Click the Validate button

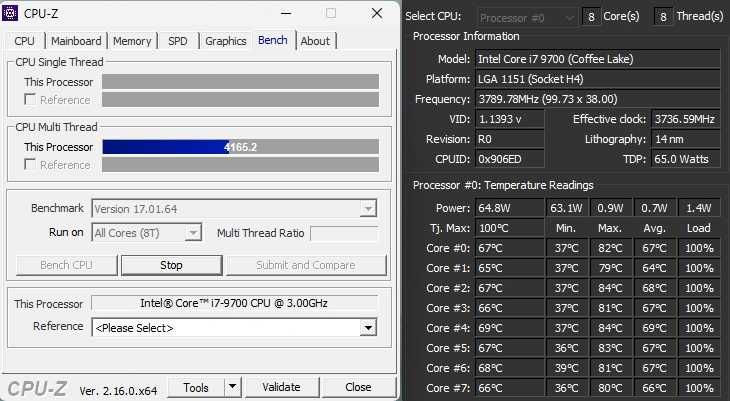tap(282, 387)
